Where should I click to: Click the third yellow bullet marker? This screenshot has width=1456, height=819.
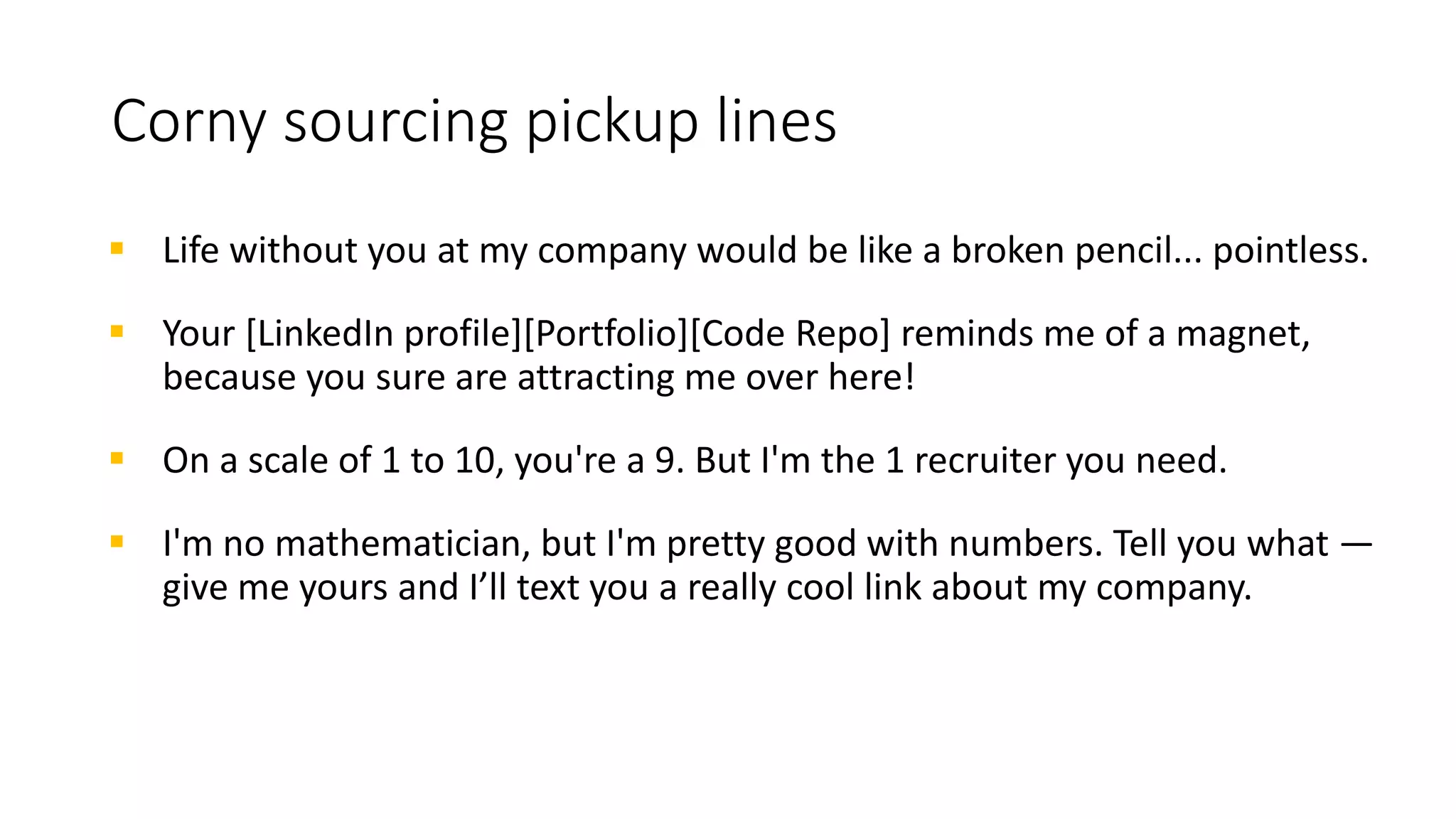pyautogui.click(x=117, y=458)
